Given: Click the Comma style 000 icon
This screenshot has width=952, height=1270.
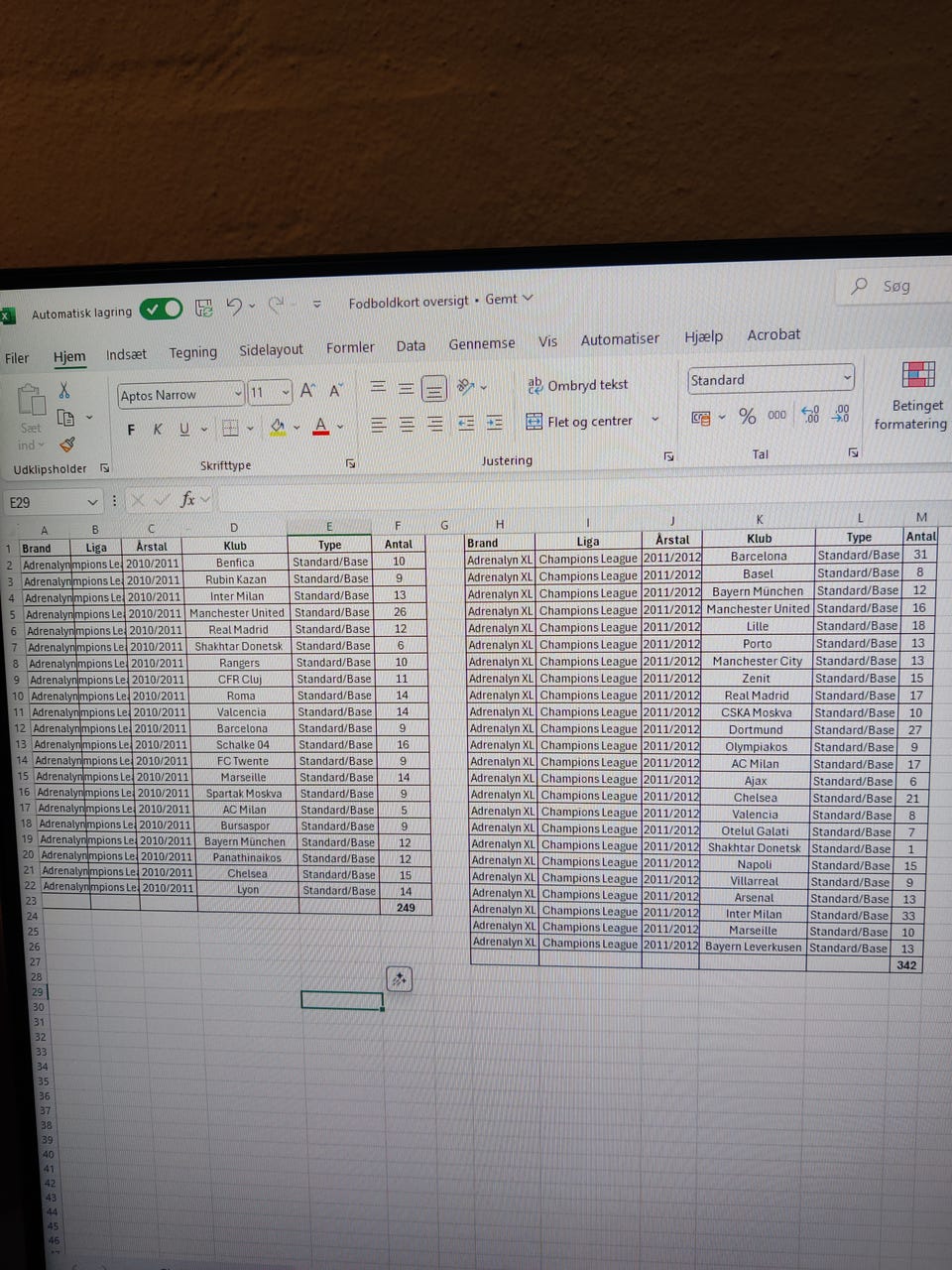Looking at the screenshot, I should point(776,415).
